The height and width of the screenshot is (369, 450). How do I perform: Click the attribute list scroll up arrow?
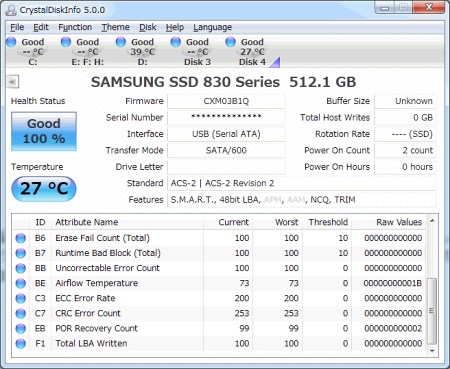[x=432, y=220]
